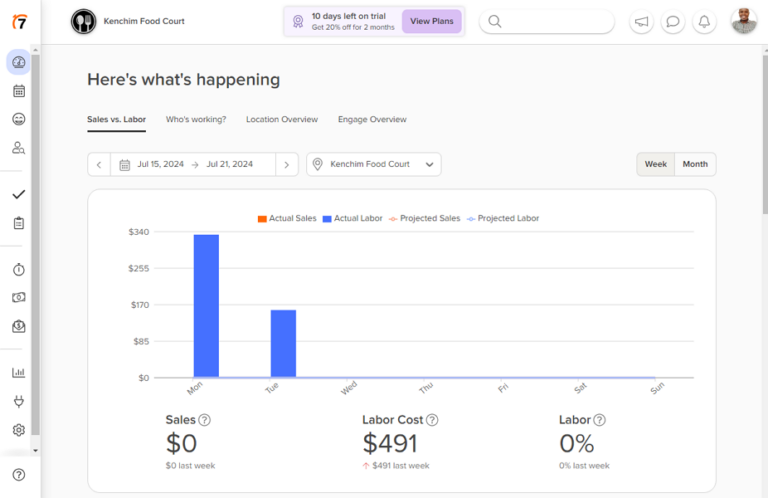Screen dimensions: 768x498
Task: Open the plug integrations icon
Action: [x=19, y=402]
